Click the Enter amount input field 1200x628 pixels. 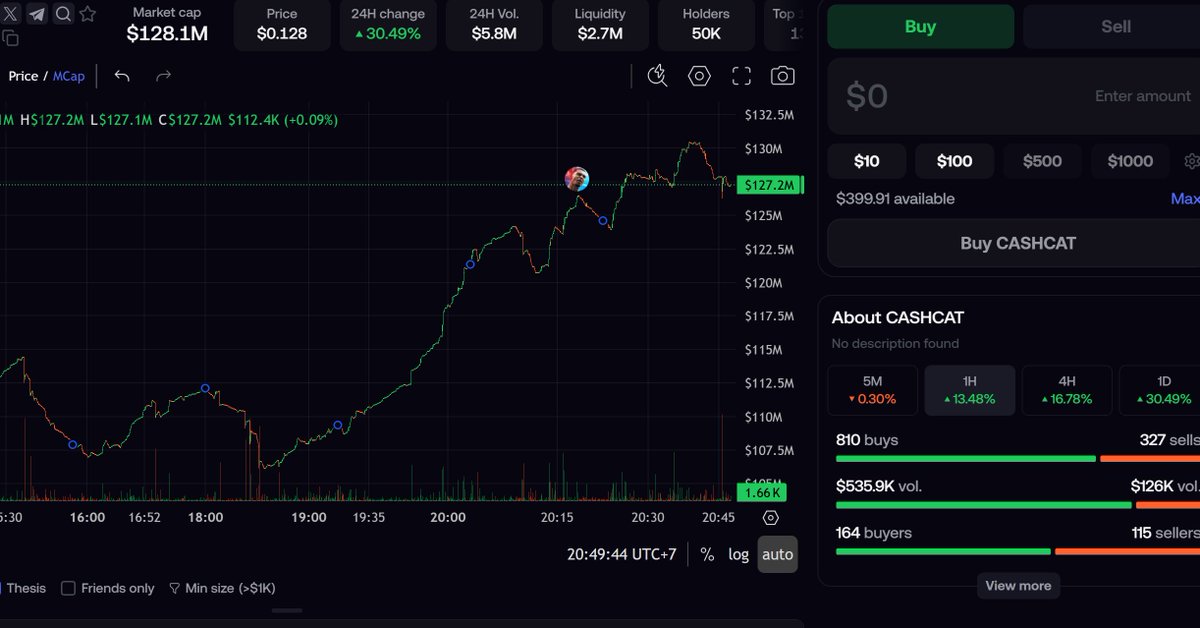click(x=1014, y=96)
